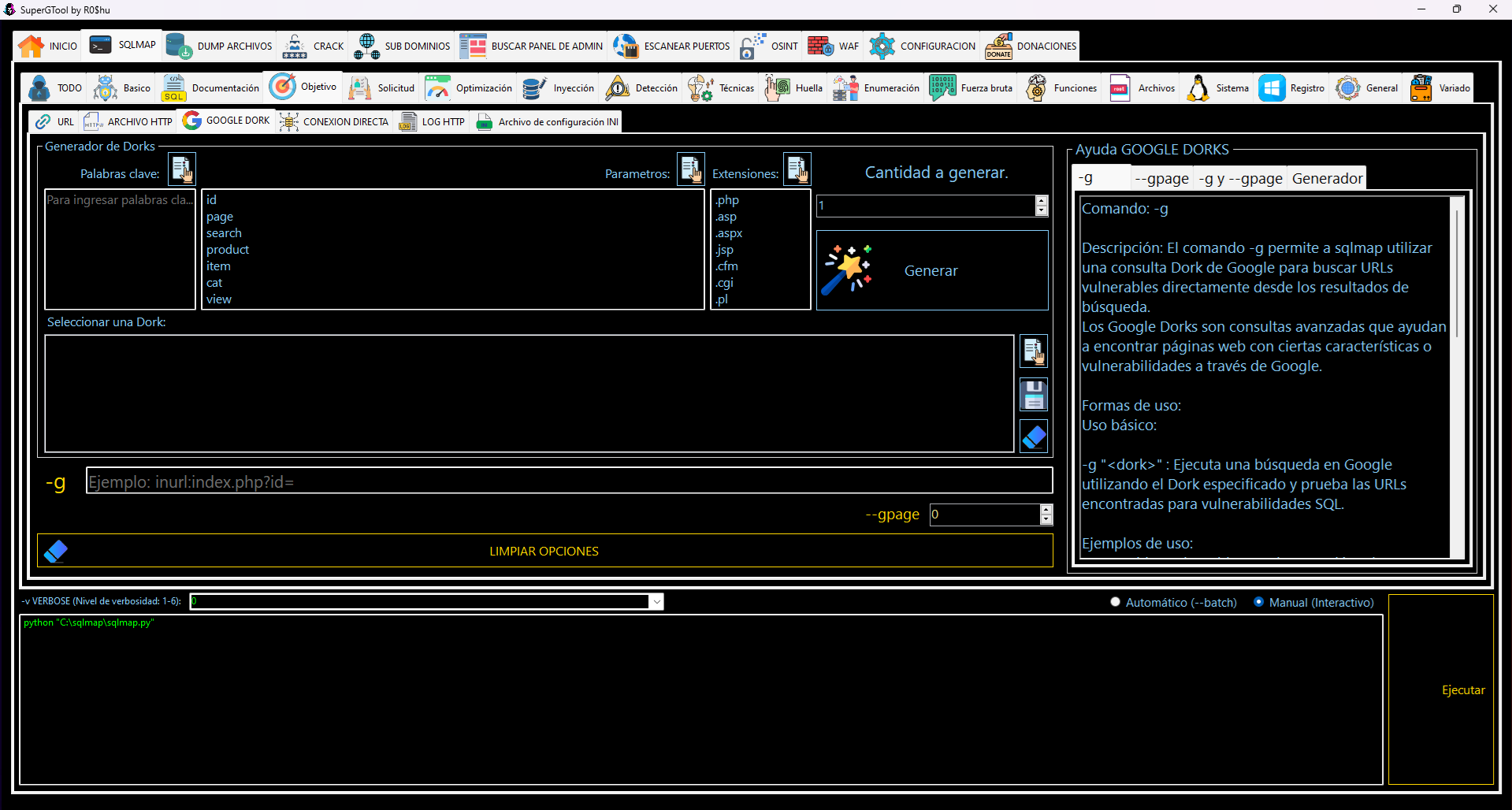Click the TODO spy icon

(x=39, y=88)
